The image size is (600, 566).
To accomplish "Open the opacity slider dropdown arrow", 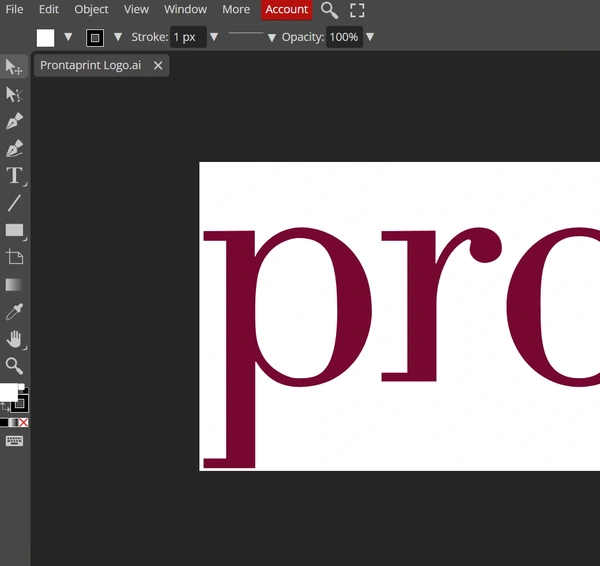I will (x=370, y=37).
